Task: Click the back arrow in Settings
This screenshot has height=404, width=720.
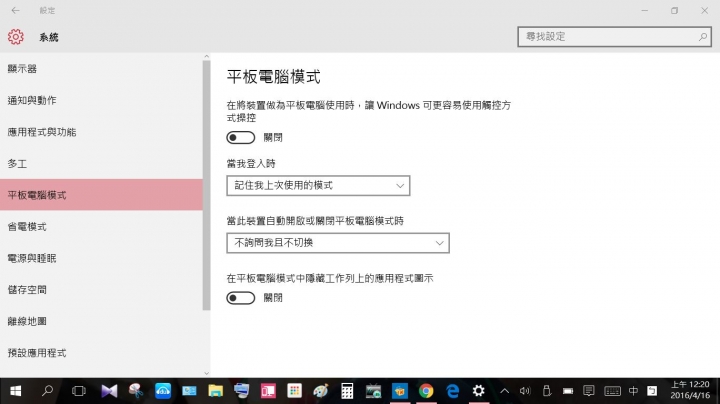Action: click(x=16, y=10)
